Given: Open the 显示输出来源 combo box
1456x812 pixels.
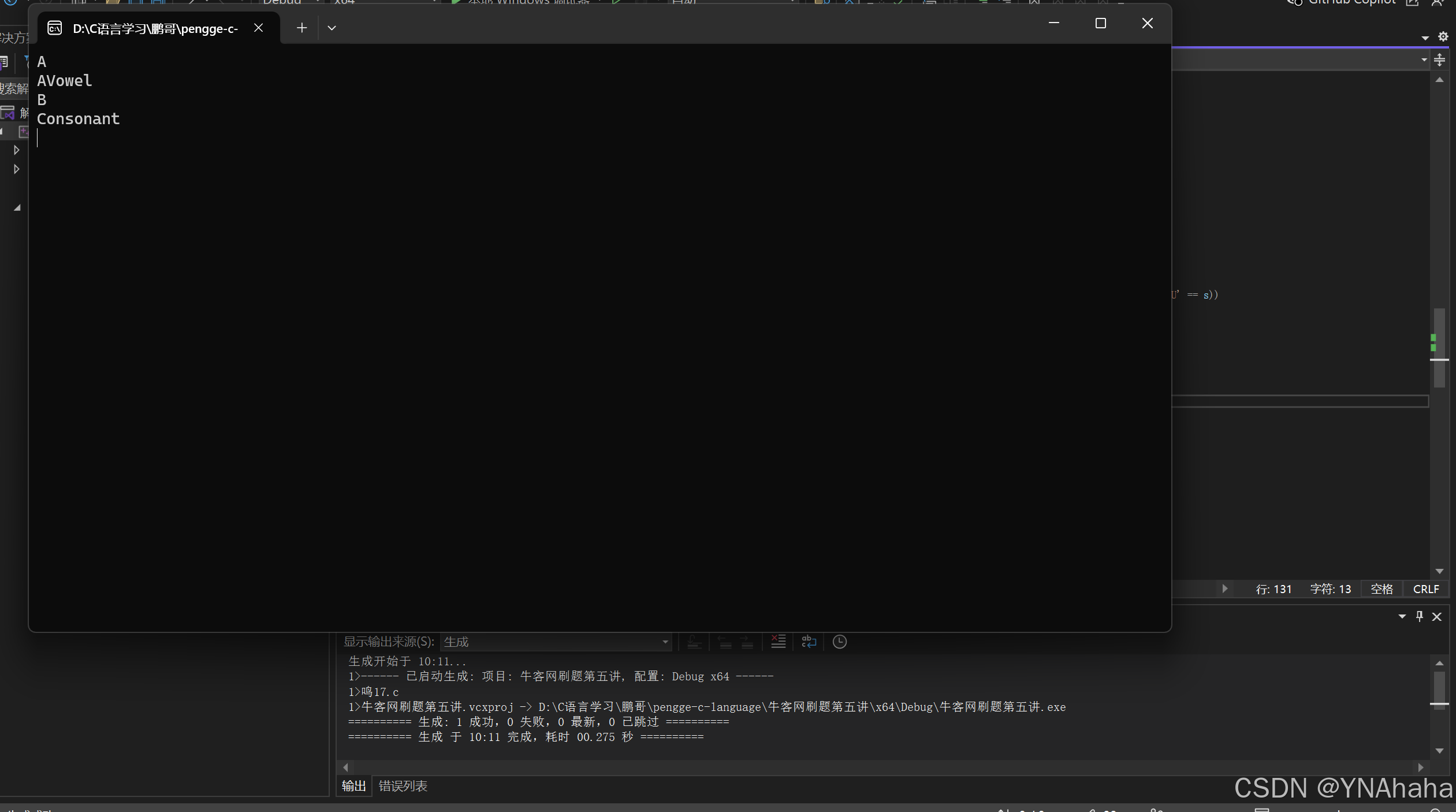Looking at the screenshot, I should click(x=556, y=642).
